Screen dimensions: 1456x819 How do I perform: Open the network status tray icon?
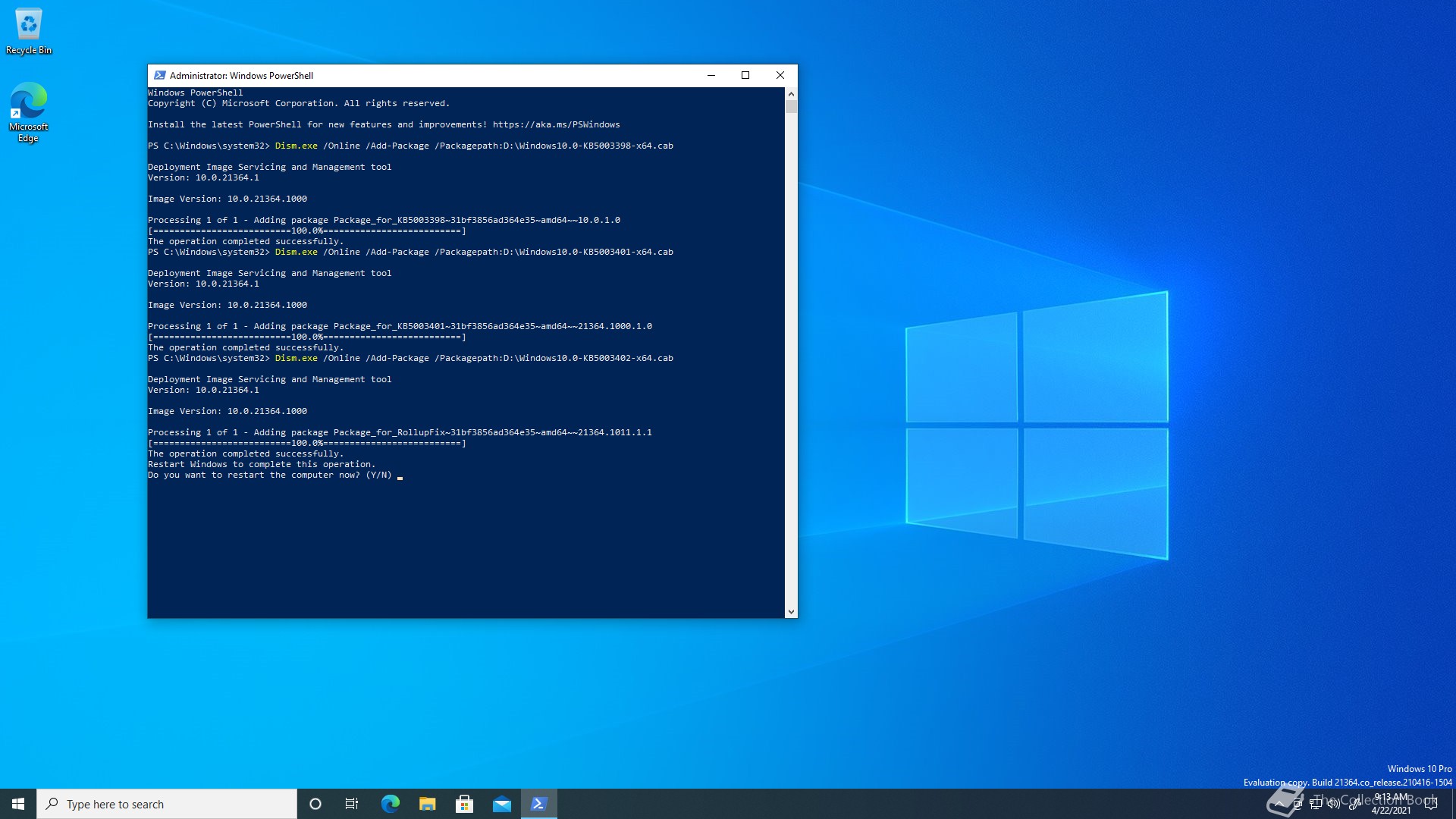(1317, 804)
